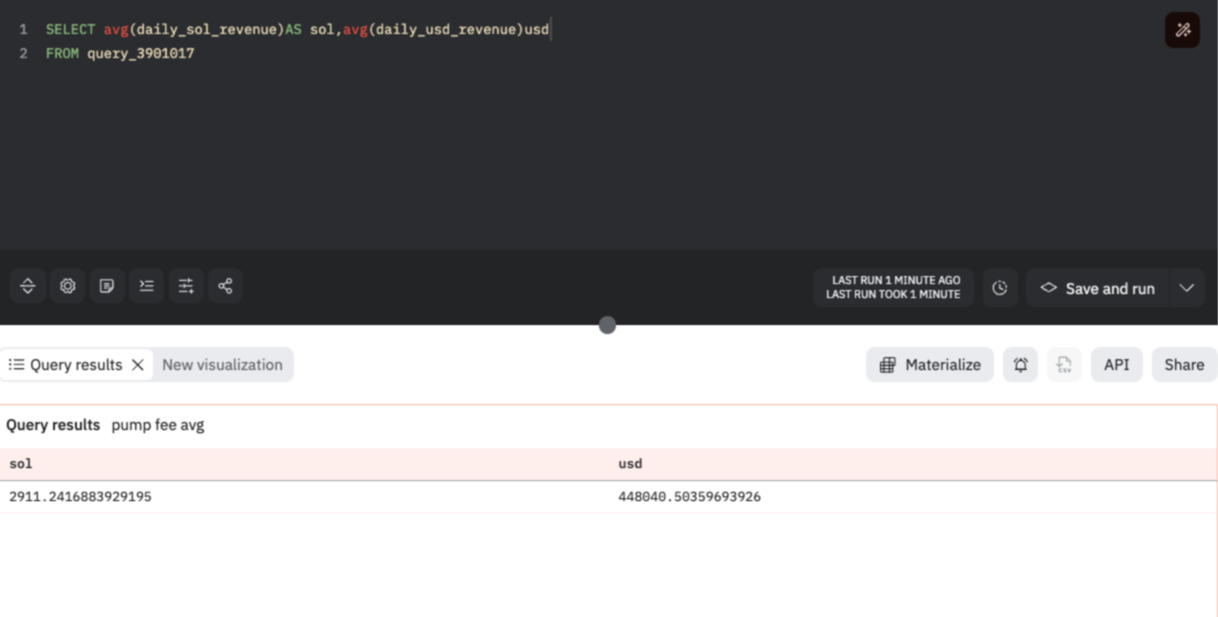Click the expand editor icon
Image resolution: width=1218 pixels, height=617 pixels.
28,286
